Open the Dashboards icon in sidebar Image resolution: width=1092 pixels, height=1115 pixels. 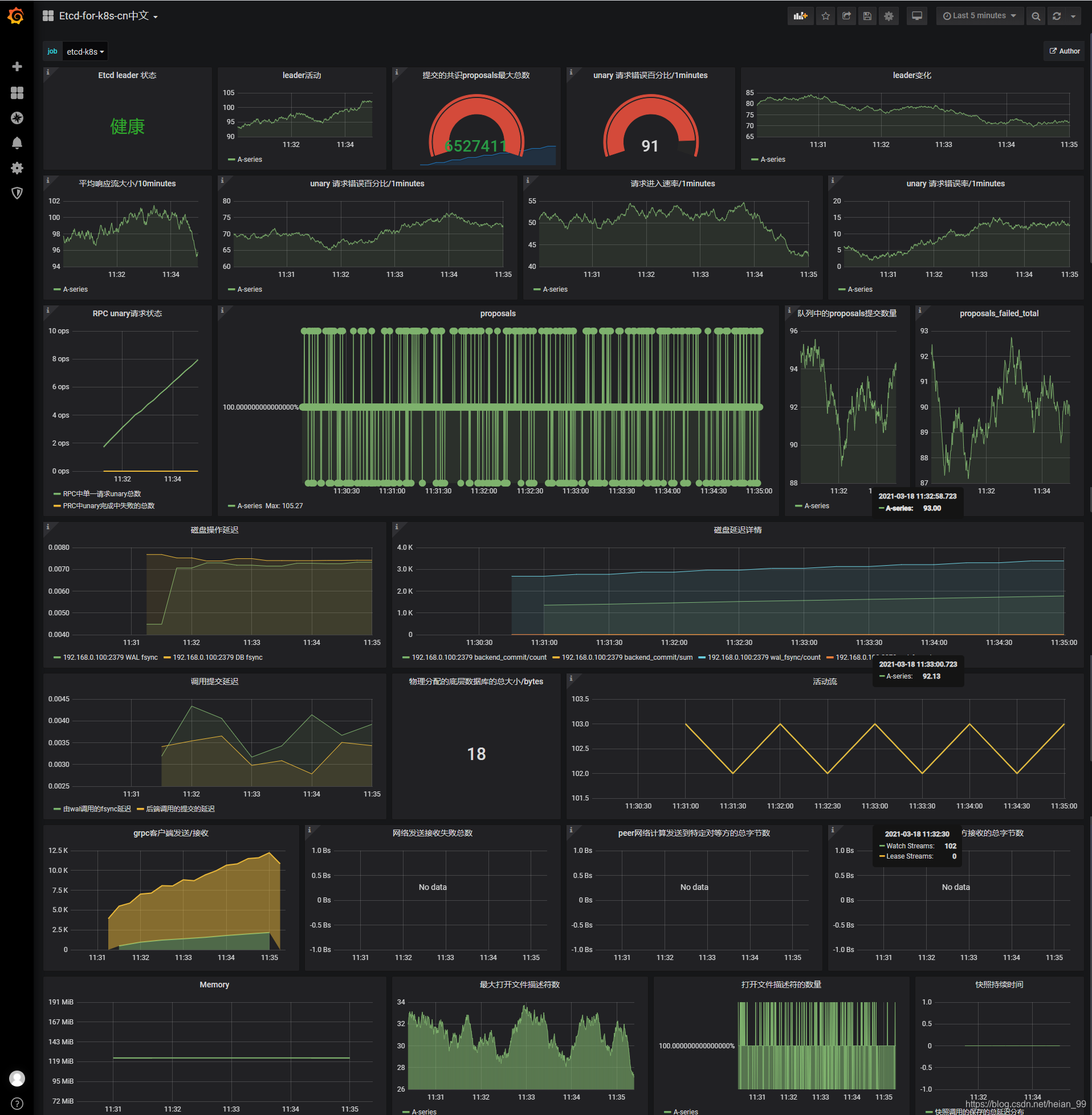click(x=17, y=92)
